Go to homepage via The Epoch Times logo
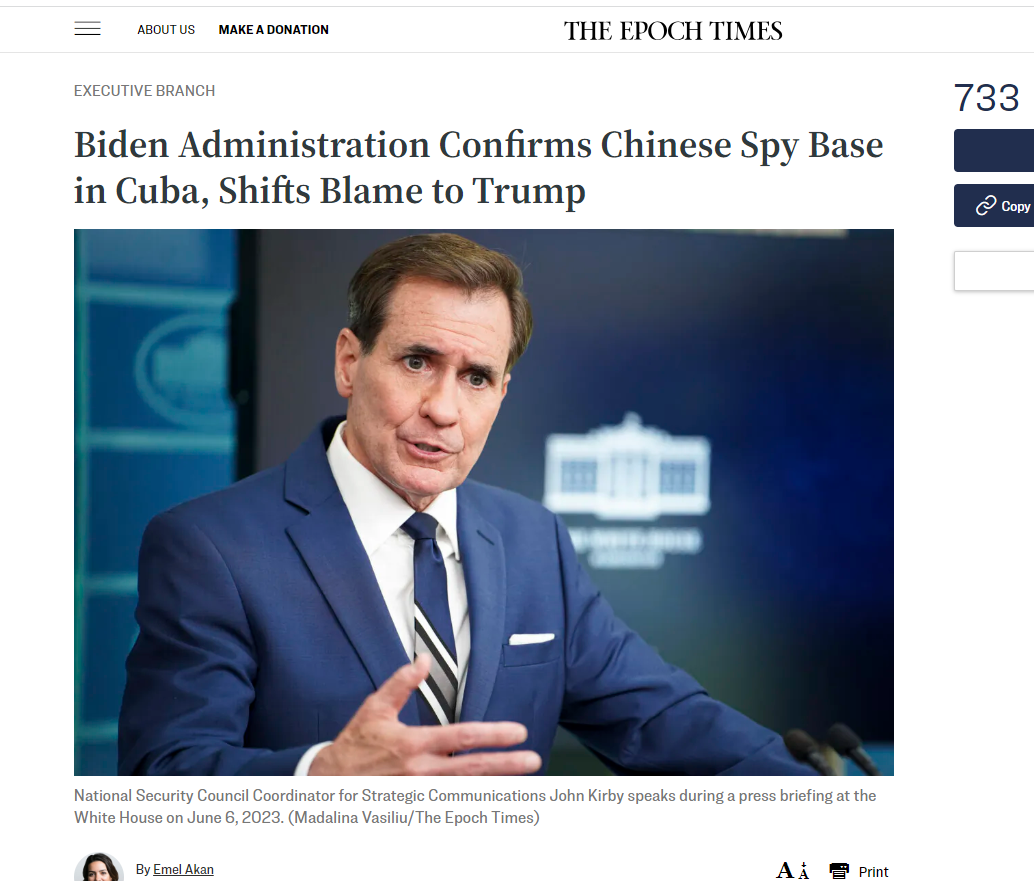The width and height of the screenshot is (1034, 881). click(673, 30)
